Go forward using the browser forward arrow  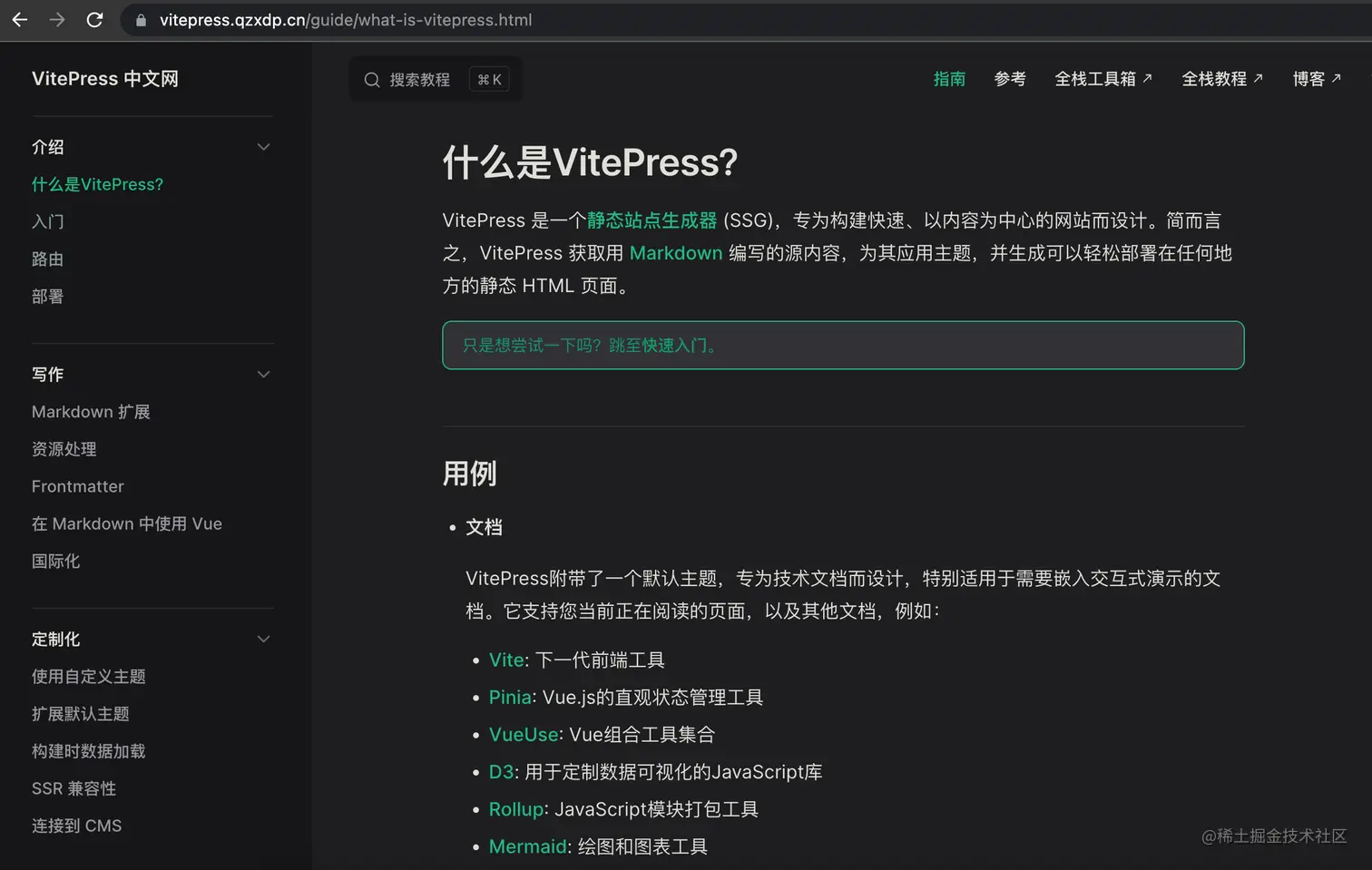tap(57, 20)
